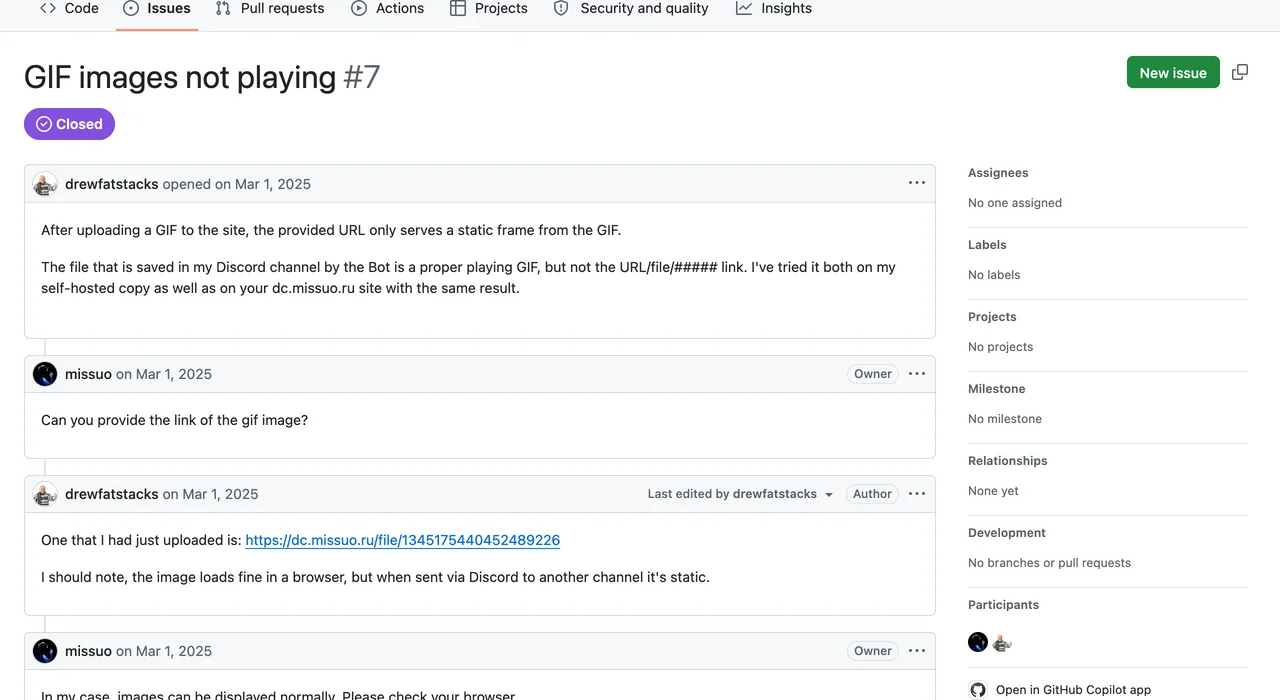Viewport: 1280px width, 700px height.
Task: Open missuo avatar on 'Can you provide' comment
Action: [45, 374]
